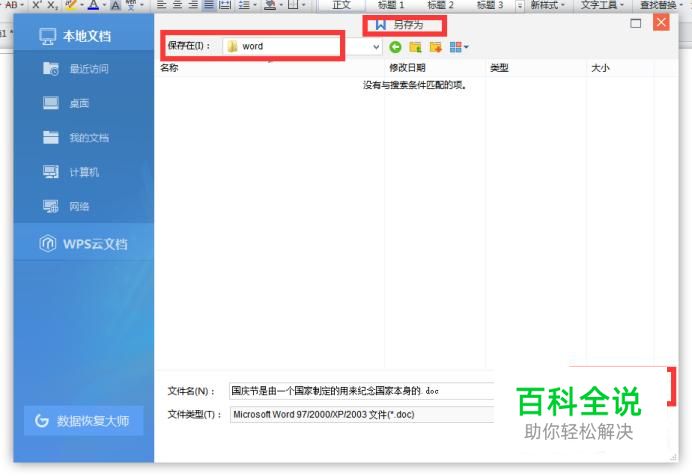Select 网络 network location

click(66, 206)
